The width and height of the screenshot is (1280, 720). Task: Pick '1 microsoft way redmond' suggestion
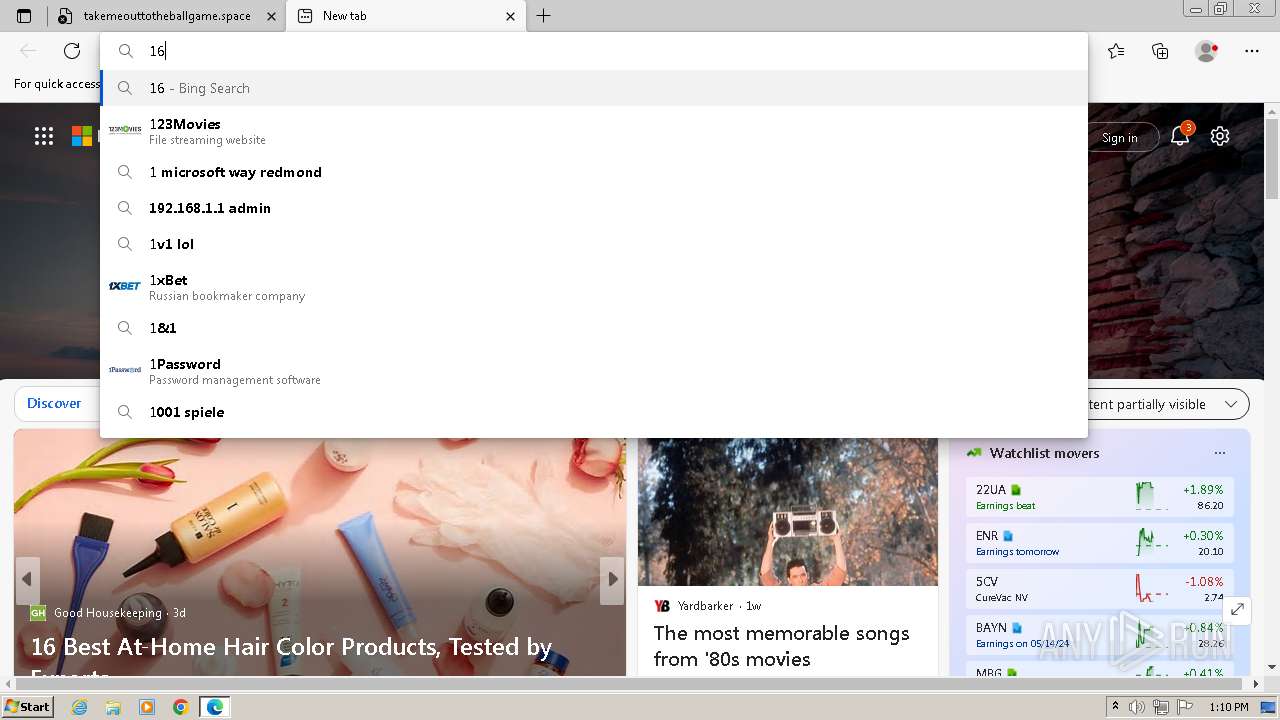click(x=593, y=172)
